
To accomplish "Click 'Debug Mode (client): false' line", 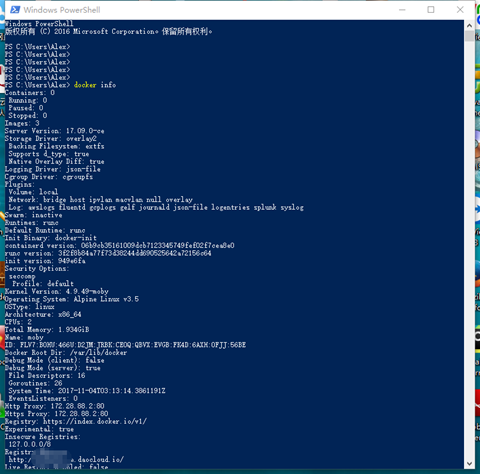I will (x=55, y=360).
